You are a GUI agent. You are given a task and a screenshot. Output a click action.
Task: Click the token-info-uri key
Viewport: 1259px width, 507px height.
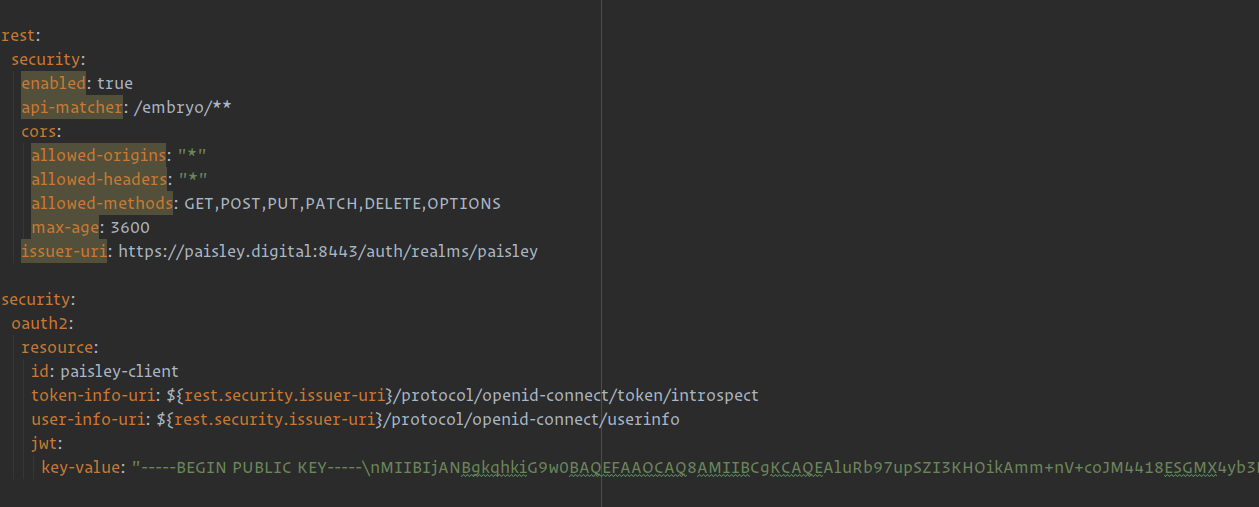coord(92,396)
